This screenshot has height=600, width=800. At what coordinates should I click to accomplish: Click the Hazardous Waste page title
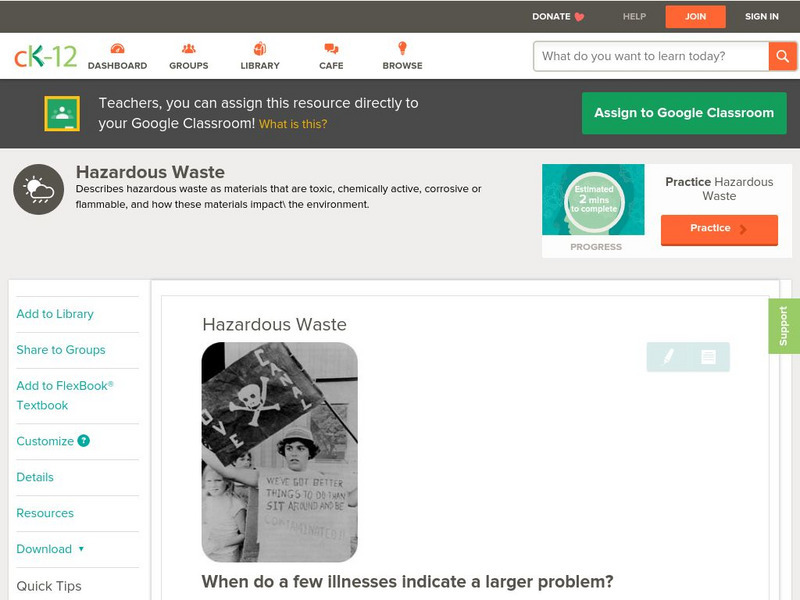point(151,172)
